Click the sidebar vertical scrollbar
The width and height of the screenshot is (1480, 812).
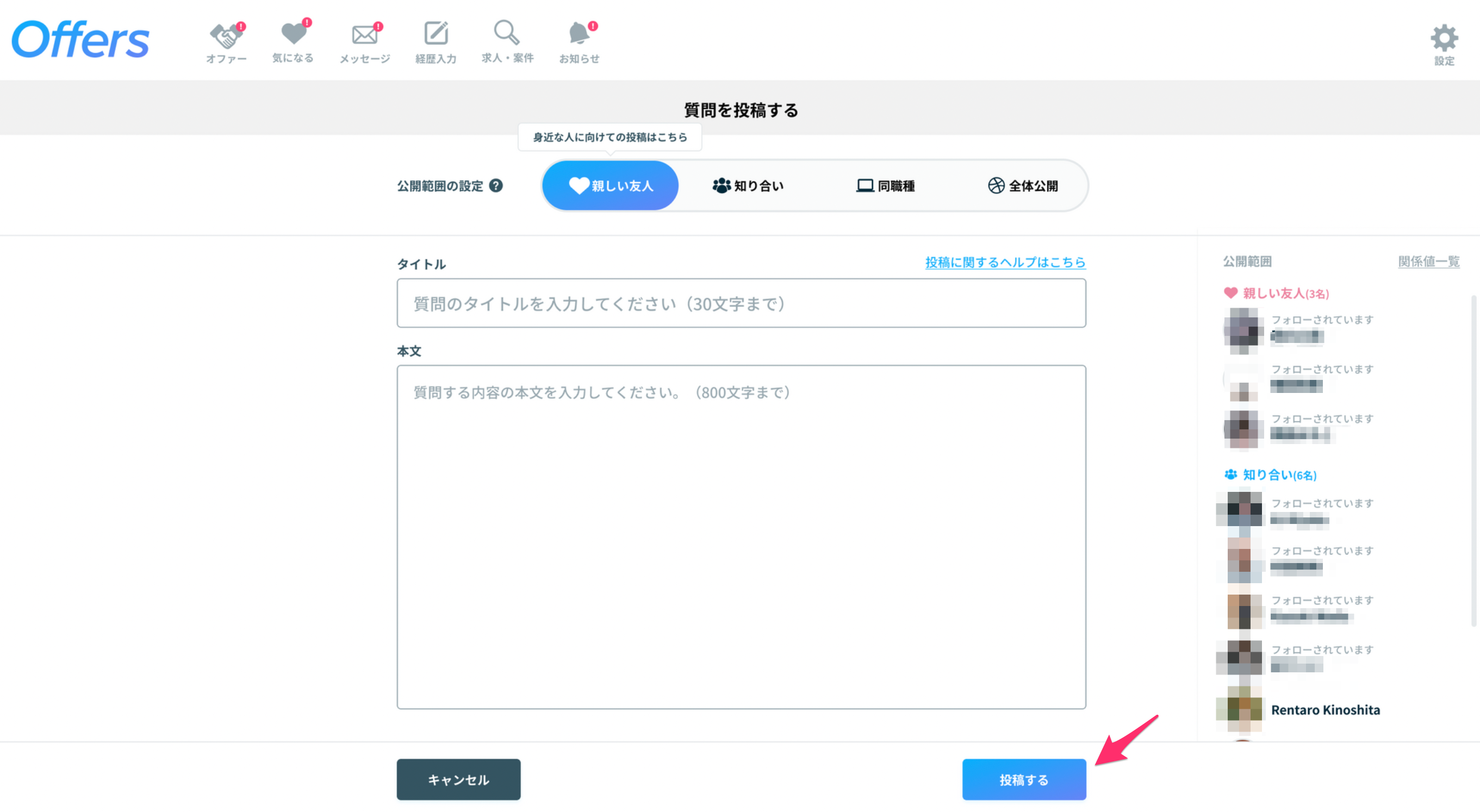pyautogui.click(x=1473, y=460)
